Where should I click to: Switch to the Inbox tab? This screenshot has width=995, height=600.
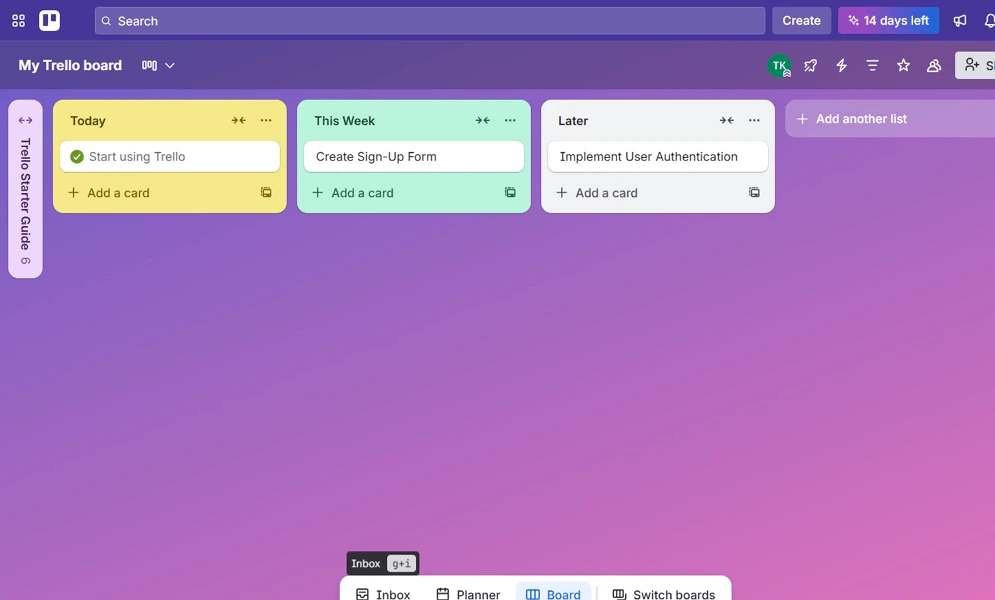[x=383, y=594]
